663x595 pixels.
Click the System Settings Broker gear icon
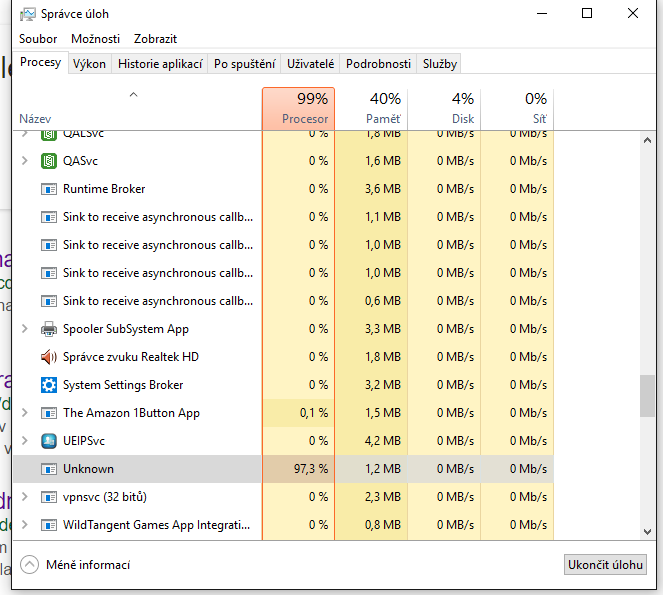coord(48,385)
